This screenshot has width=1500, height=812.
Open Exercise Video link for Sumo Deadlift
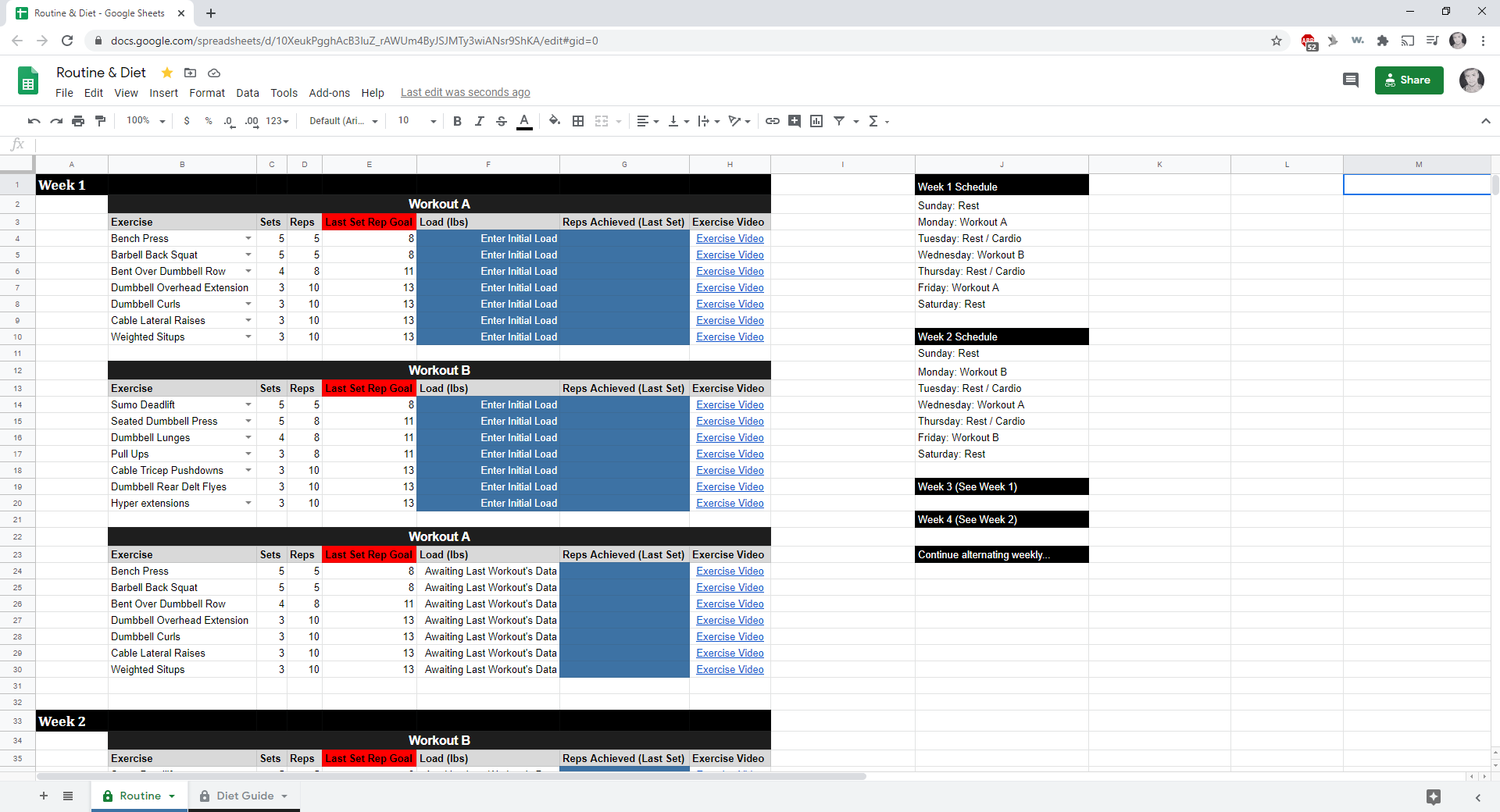coord(730,404)
